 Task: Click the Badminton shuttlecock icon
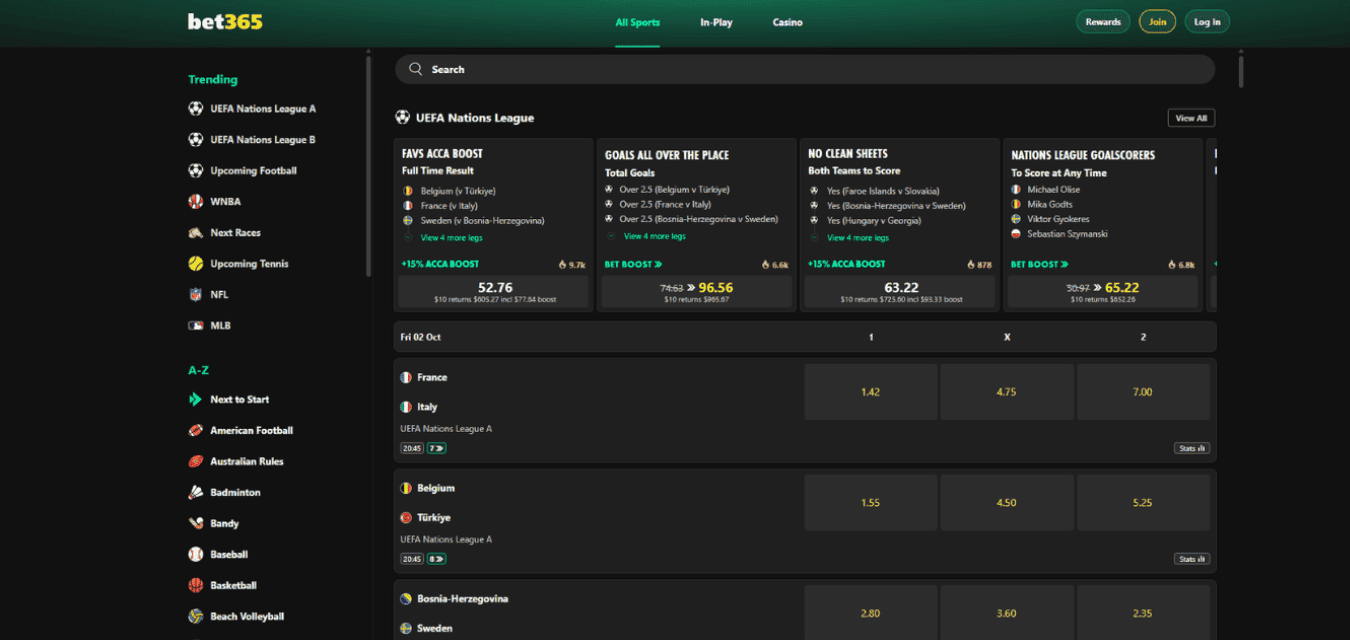(x=196, y=493)
